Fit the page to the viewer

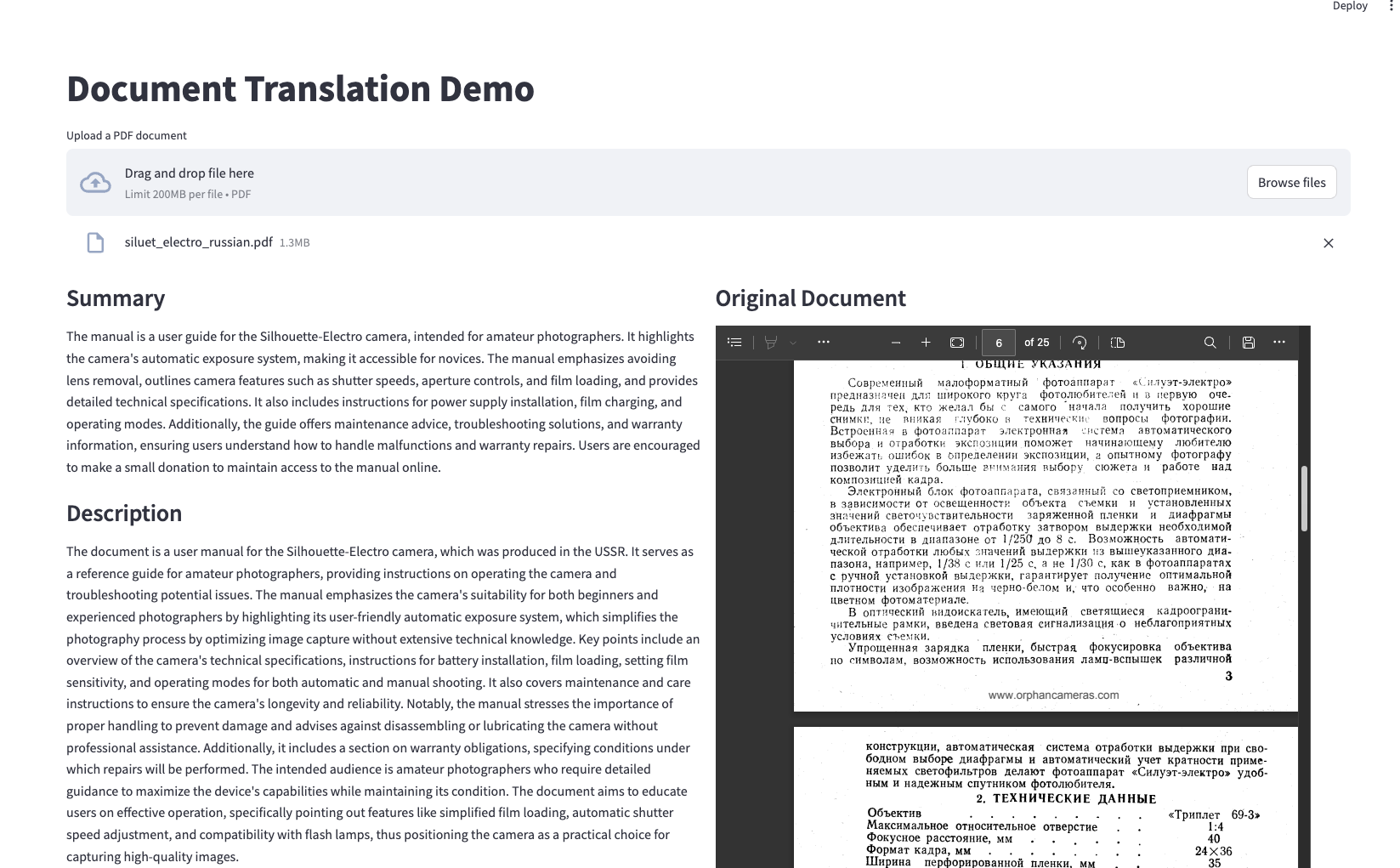pyautogui.click(x=956, y=342)
